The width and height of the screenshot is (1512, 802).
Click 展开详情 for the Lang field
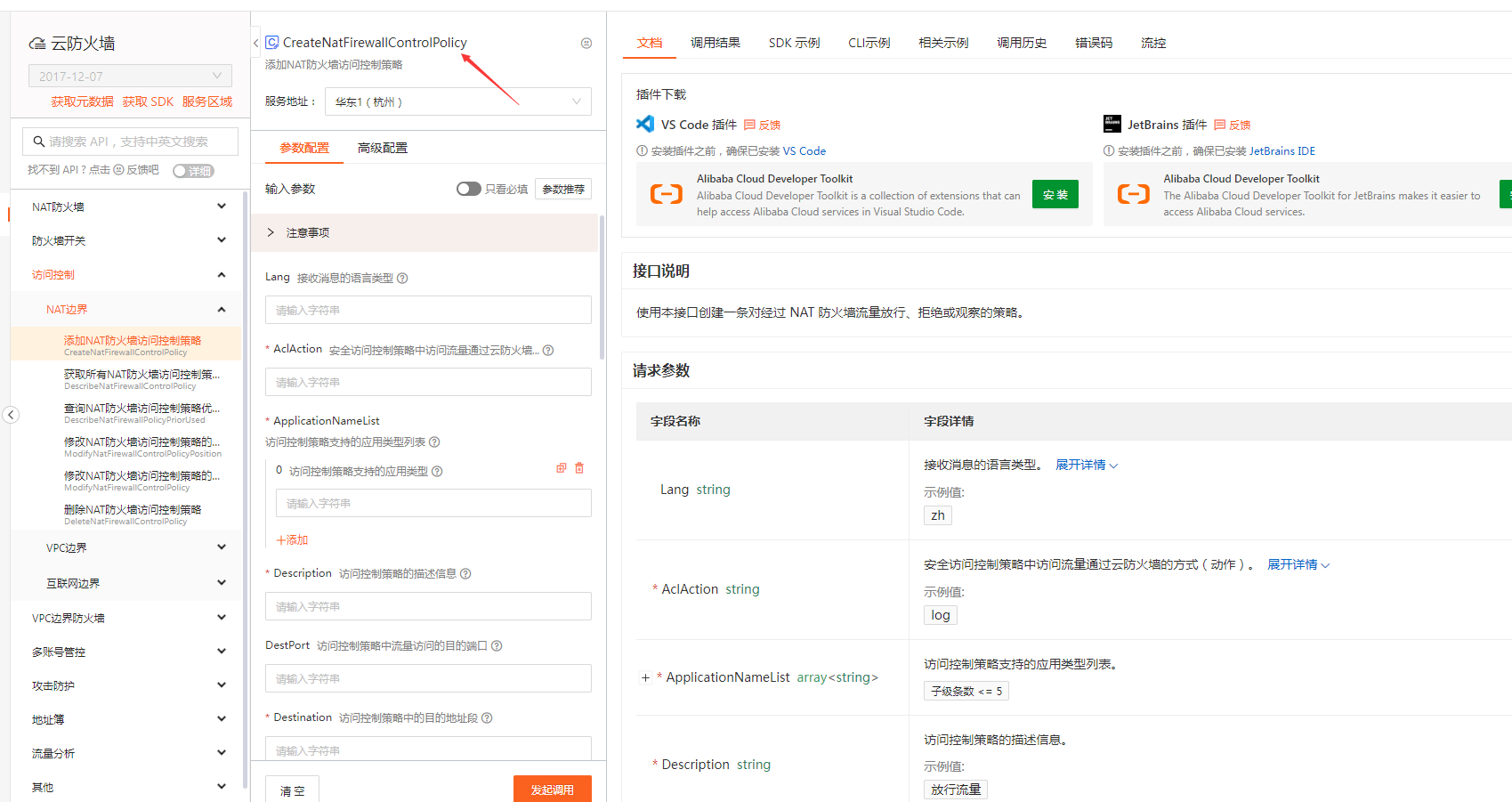click(1087, 465)
